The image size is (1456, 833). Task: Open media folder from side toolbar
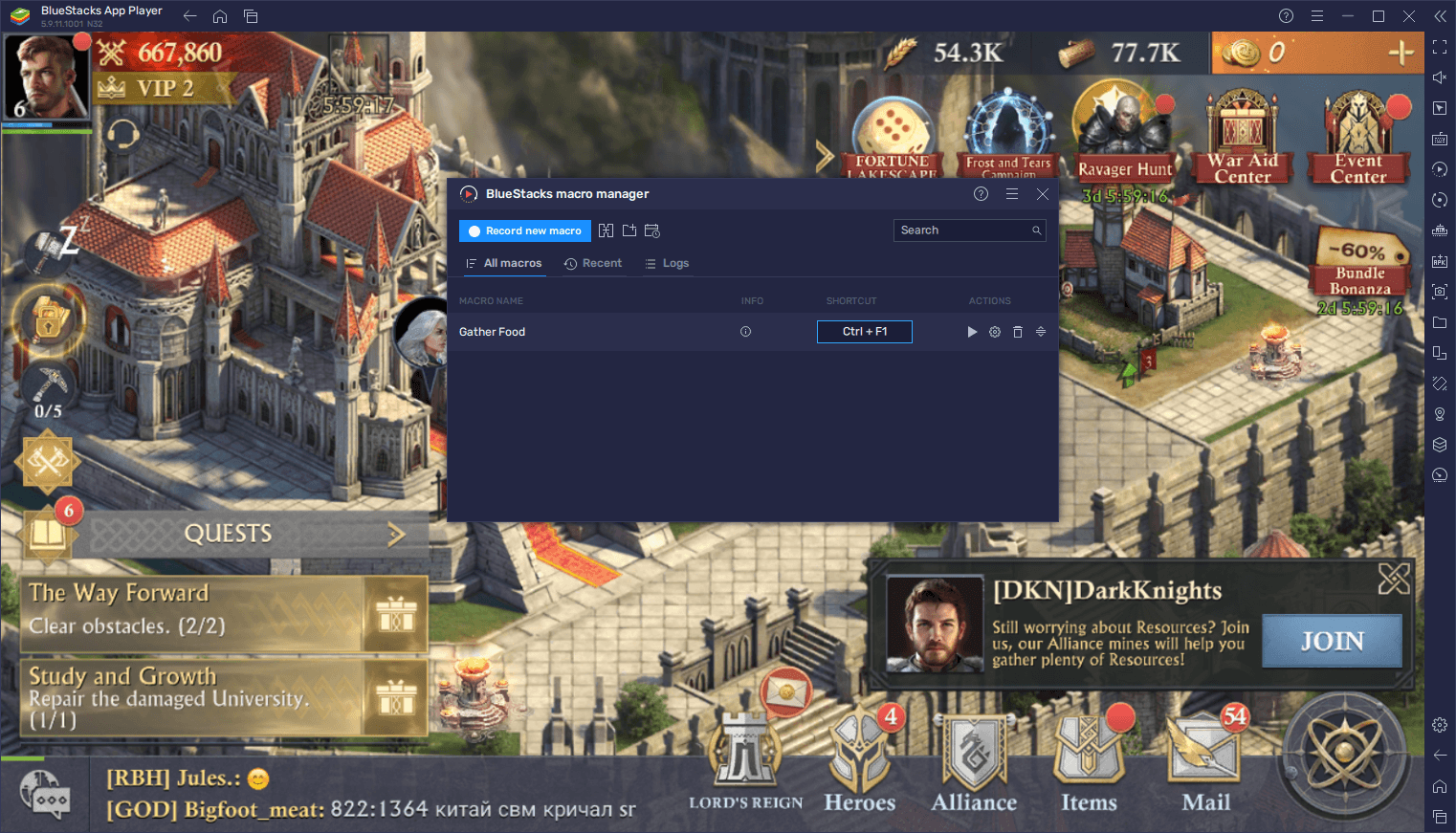(x=1440, y=322)
